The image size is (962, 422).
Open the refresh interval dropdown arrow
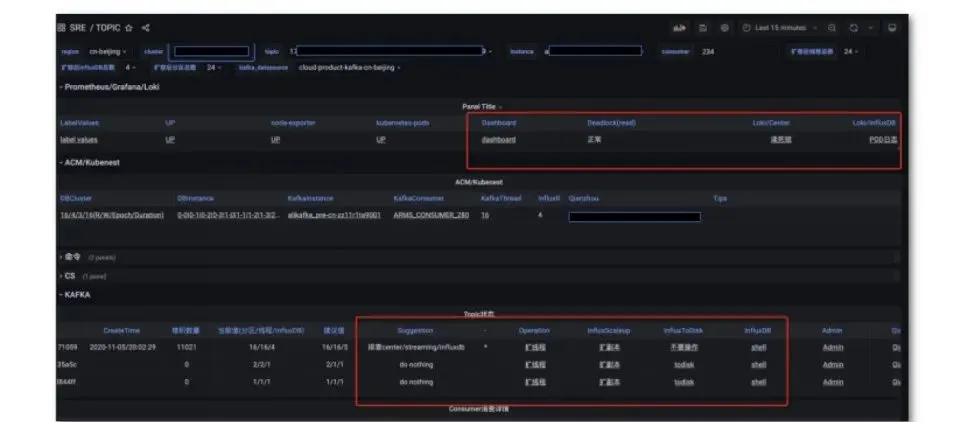tap(870, 28)
